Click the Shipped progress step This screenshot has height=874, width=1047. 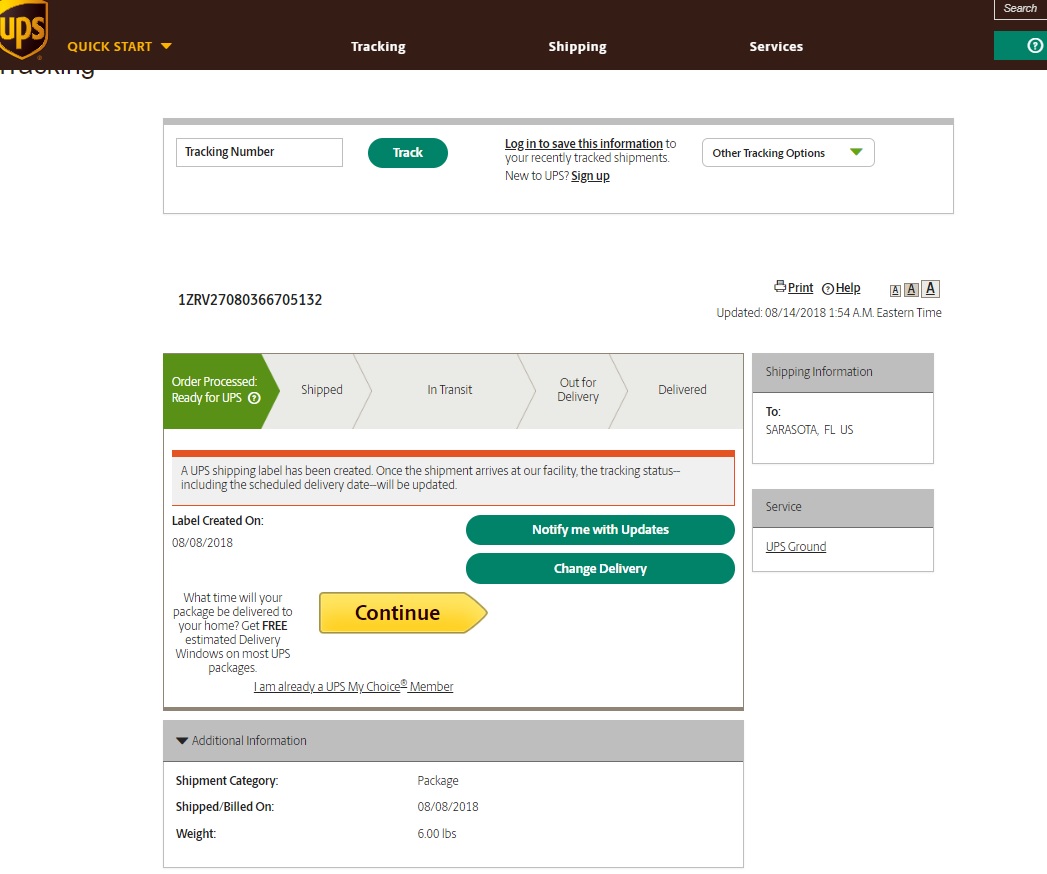pyautogui.click(x=322, y=390)
